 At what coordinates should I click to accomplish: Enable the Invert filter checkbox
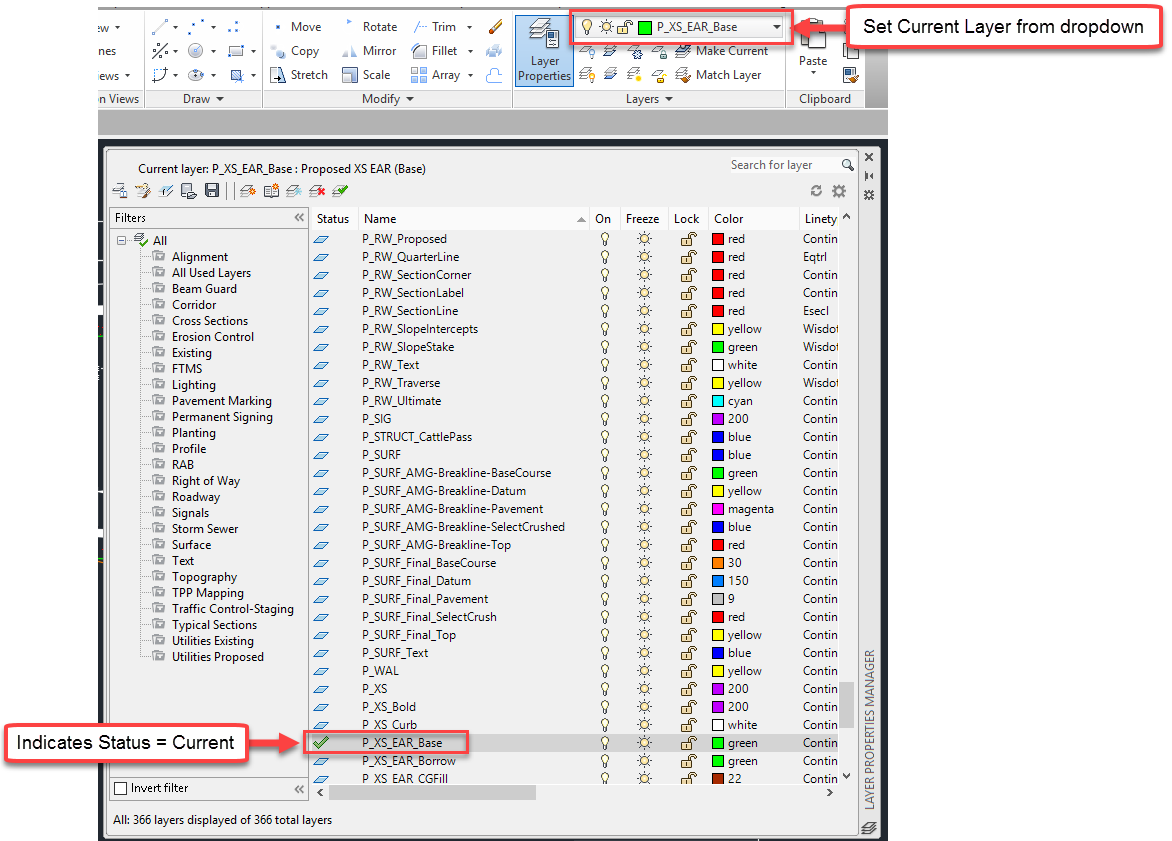pos(121,789)
